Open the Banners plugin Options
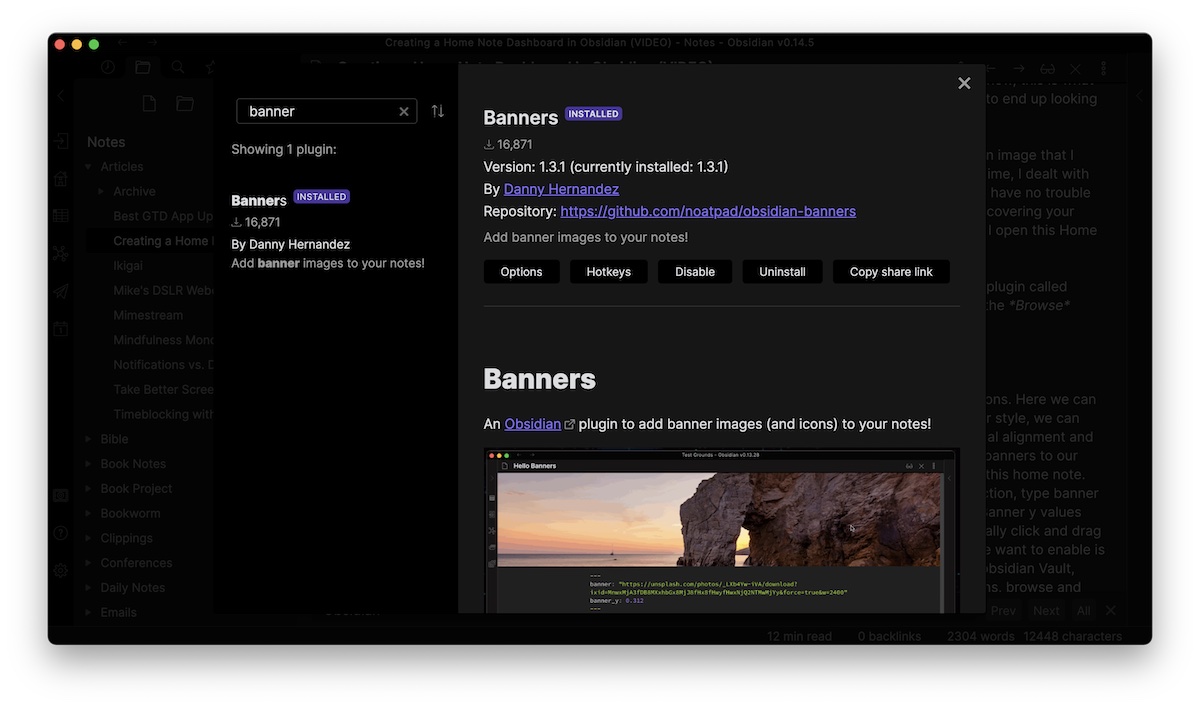The height and width of the screenshot is (708, 1200). click(521, 272)
